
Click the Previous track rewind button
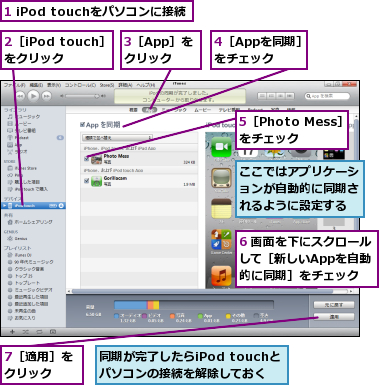20,96
